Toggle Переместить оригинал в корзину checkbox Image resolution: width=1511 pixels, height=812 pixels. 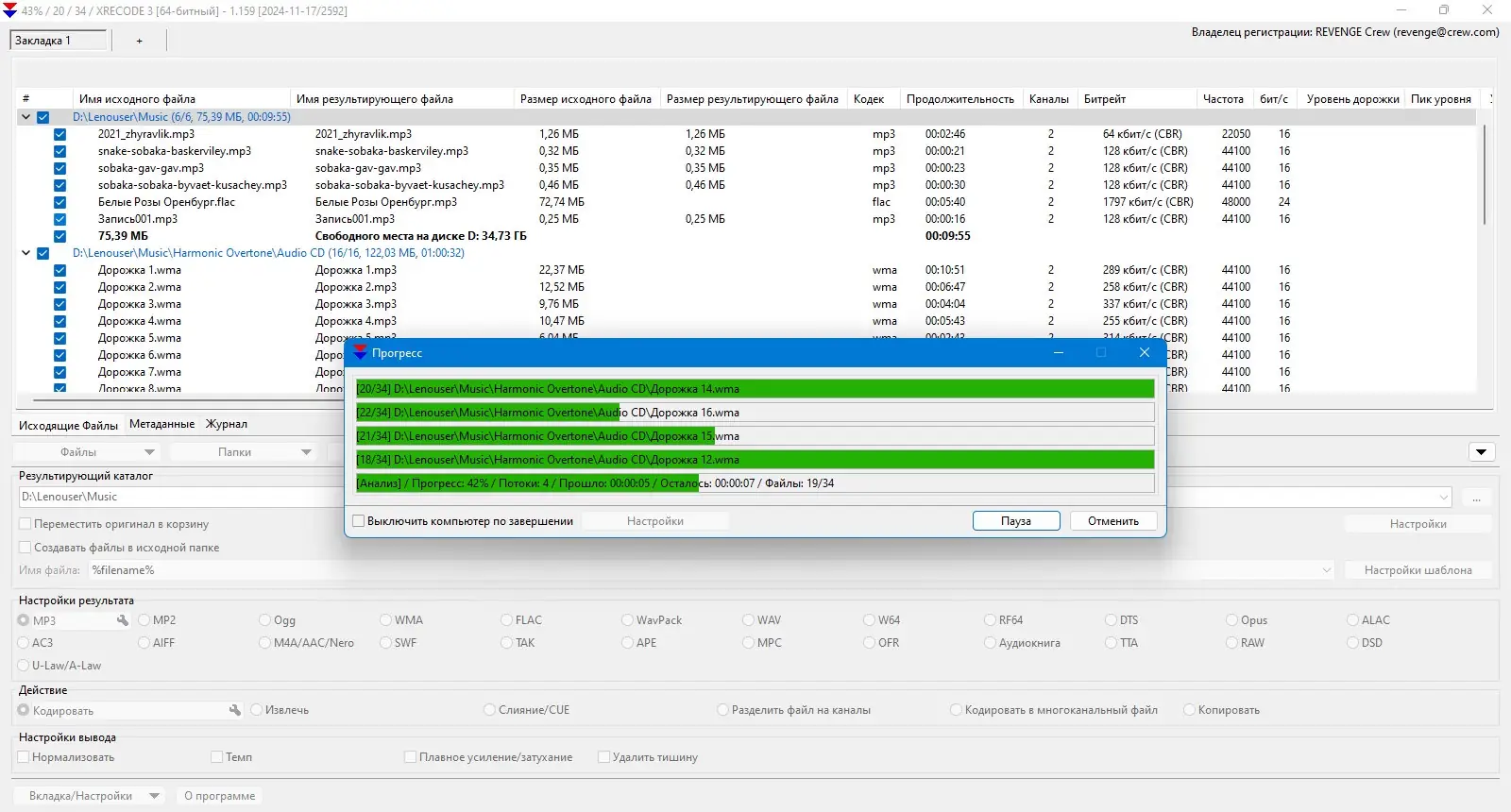pyautogui.click(x=25, y=524)
